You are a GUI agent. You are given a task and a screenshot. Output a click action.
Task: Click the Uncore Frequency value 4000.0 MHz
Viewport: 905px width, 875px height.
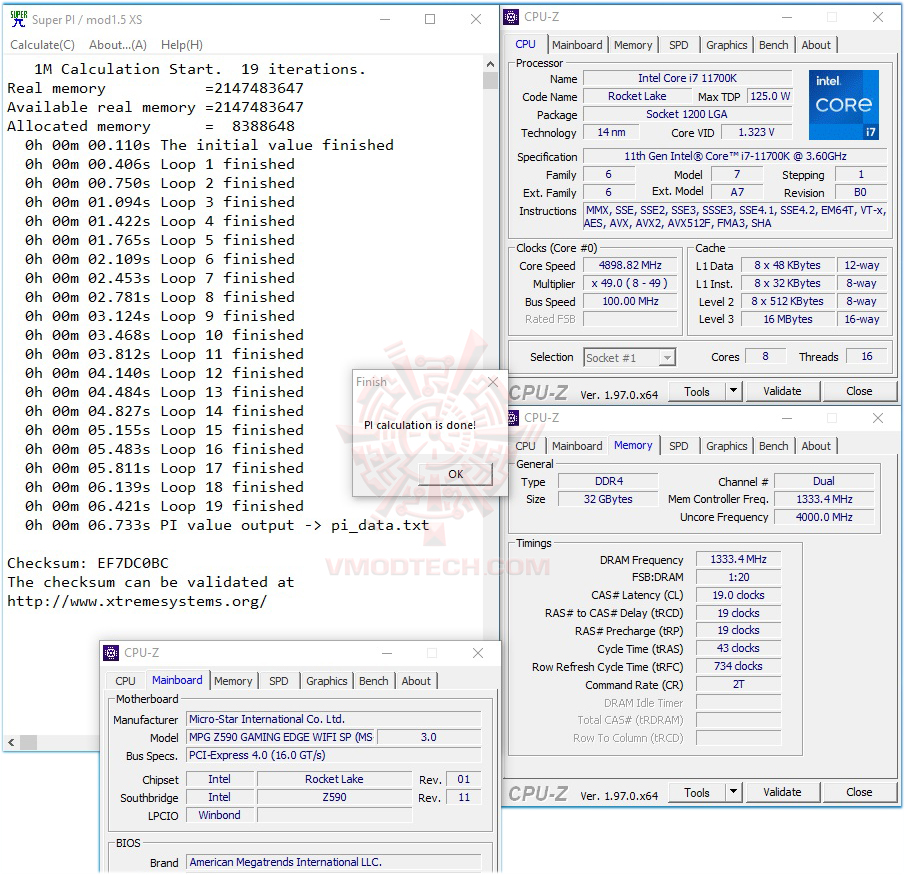824,517
